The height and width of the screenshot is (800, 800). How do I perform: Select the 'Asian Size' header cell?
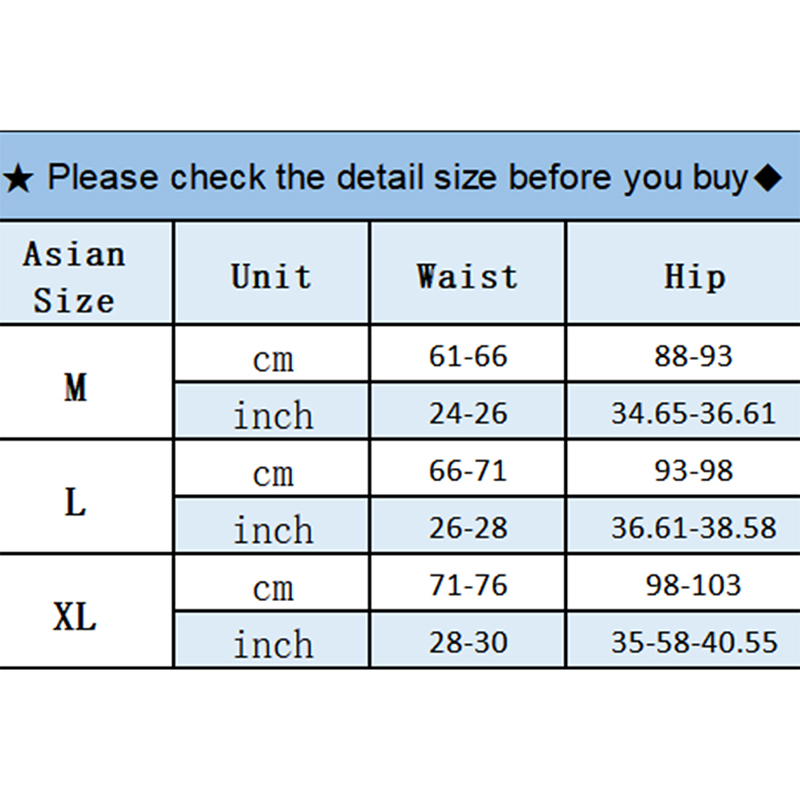[75, 276]
